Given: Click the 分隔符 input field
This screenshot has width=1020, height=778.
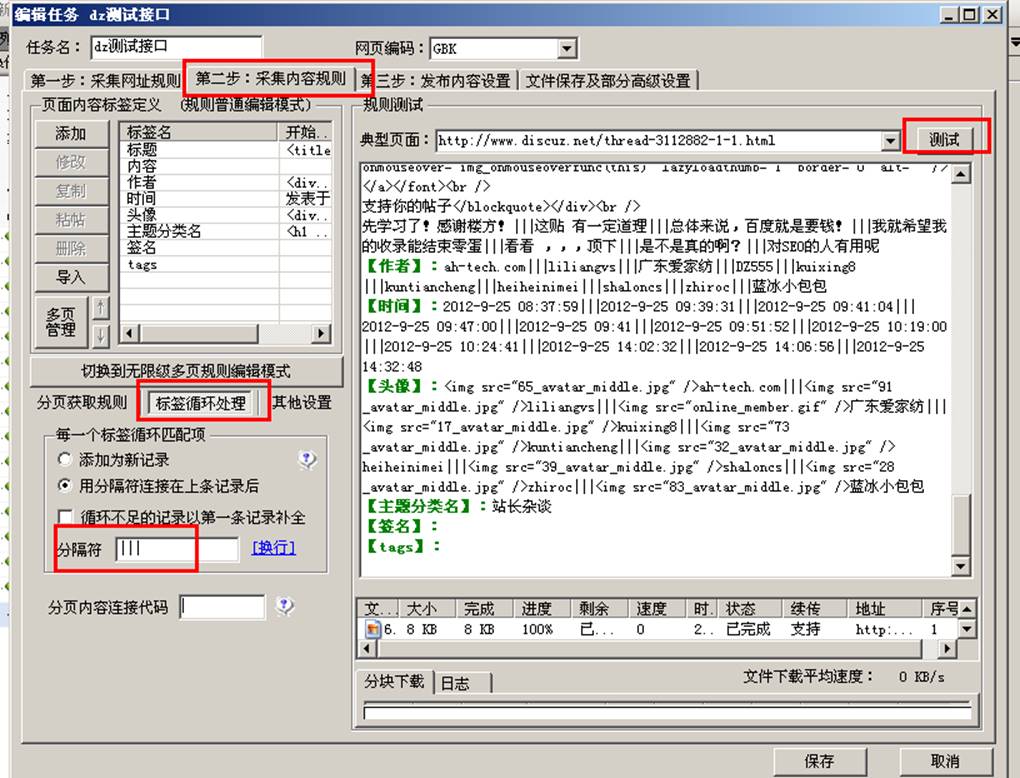Looking at the screenshot, I should tap(177, 549).
